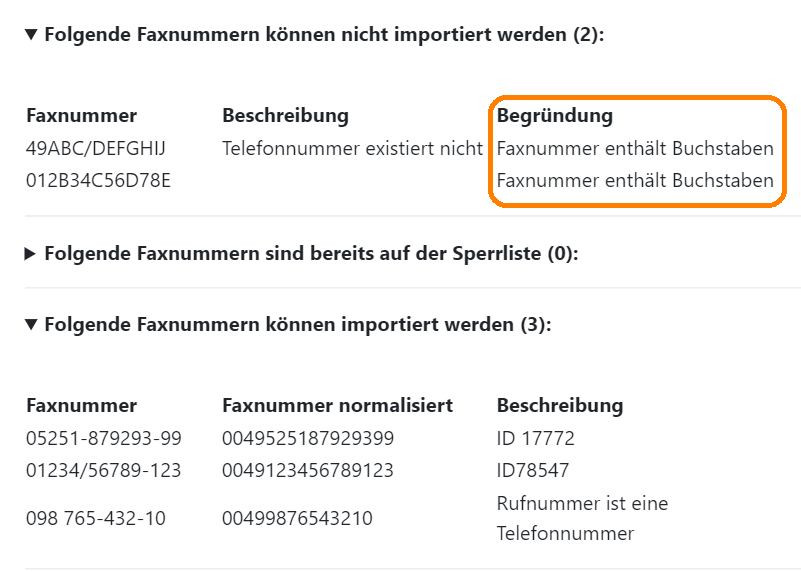Click the 'Faxnummer normalisiert' column header
801x572 pixels.
(338, 406)
